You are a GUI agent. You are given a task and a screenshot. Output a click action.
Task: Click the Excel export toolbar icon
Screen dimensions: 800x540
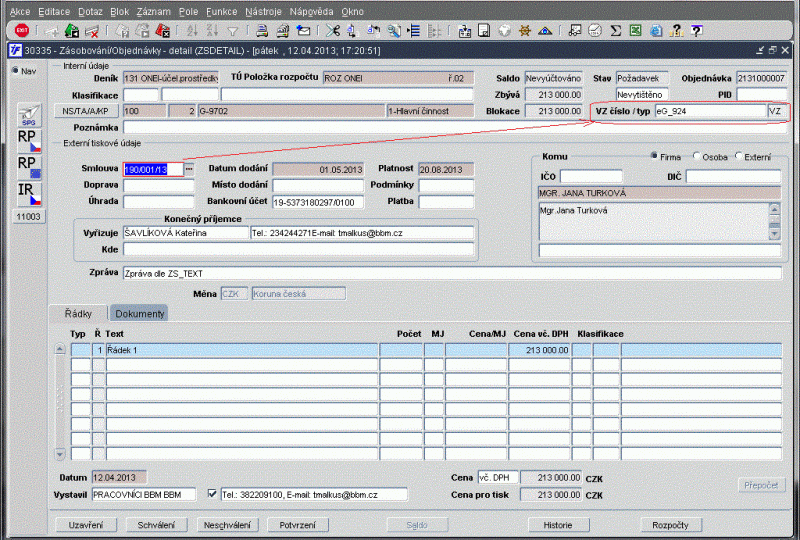pos(635,30)
